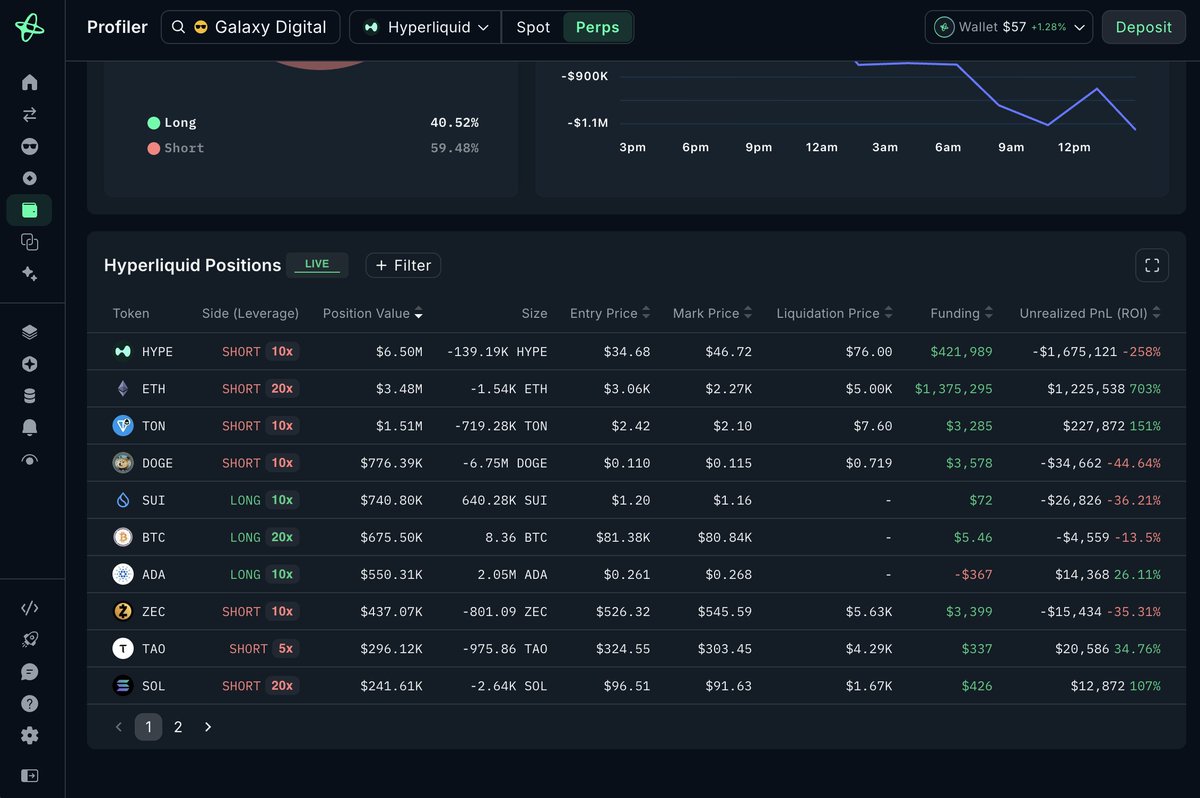Screen dimensions: 1200x798
Task: Open the home icon in sidebar
Action: (29, 82)
